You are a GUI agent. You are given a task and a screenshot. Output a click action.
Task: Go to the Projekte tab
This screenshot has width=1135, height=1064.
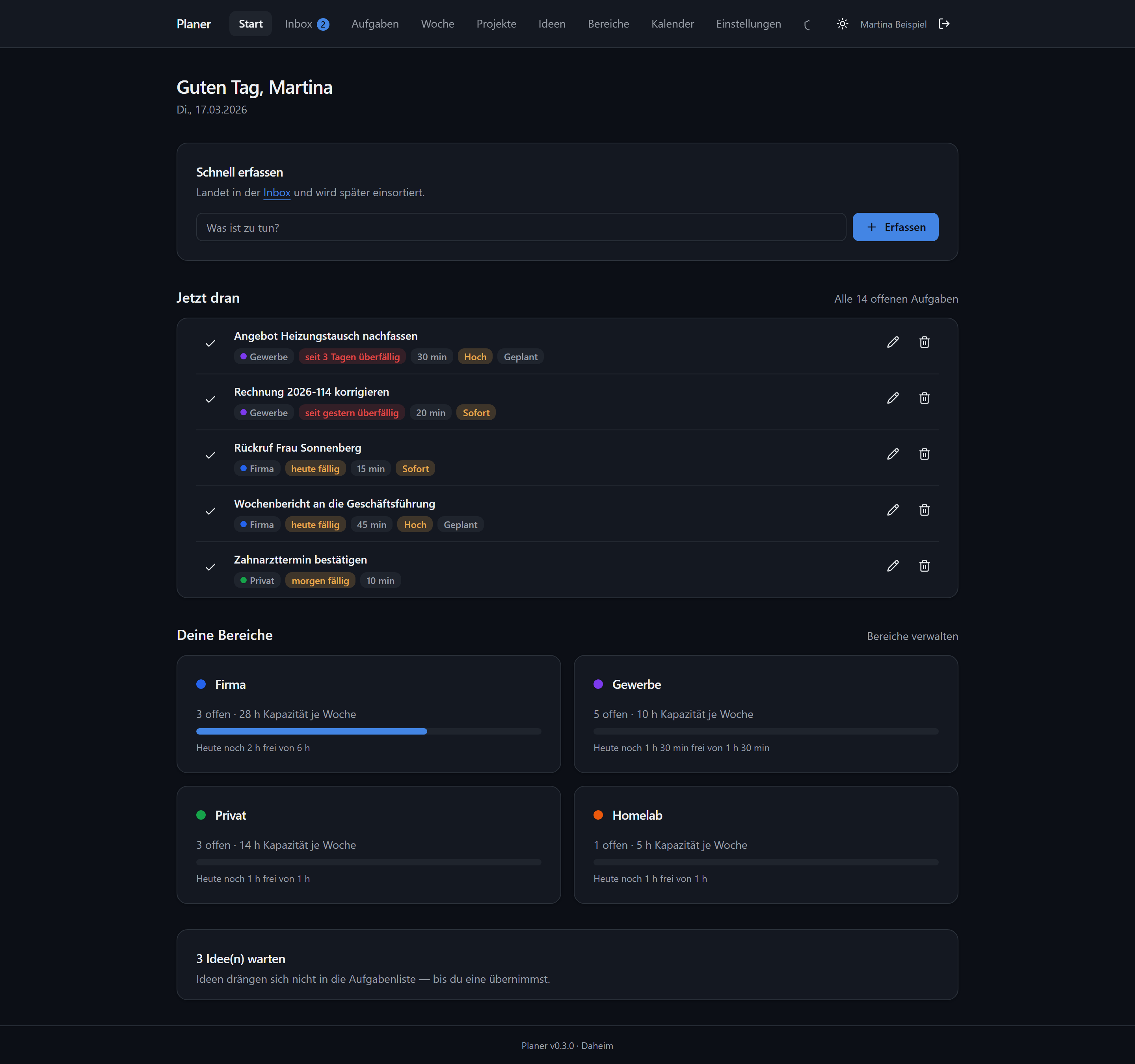click(496, 24)
